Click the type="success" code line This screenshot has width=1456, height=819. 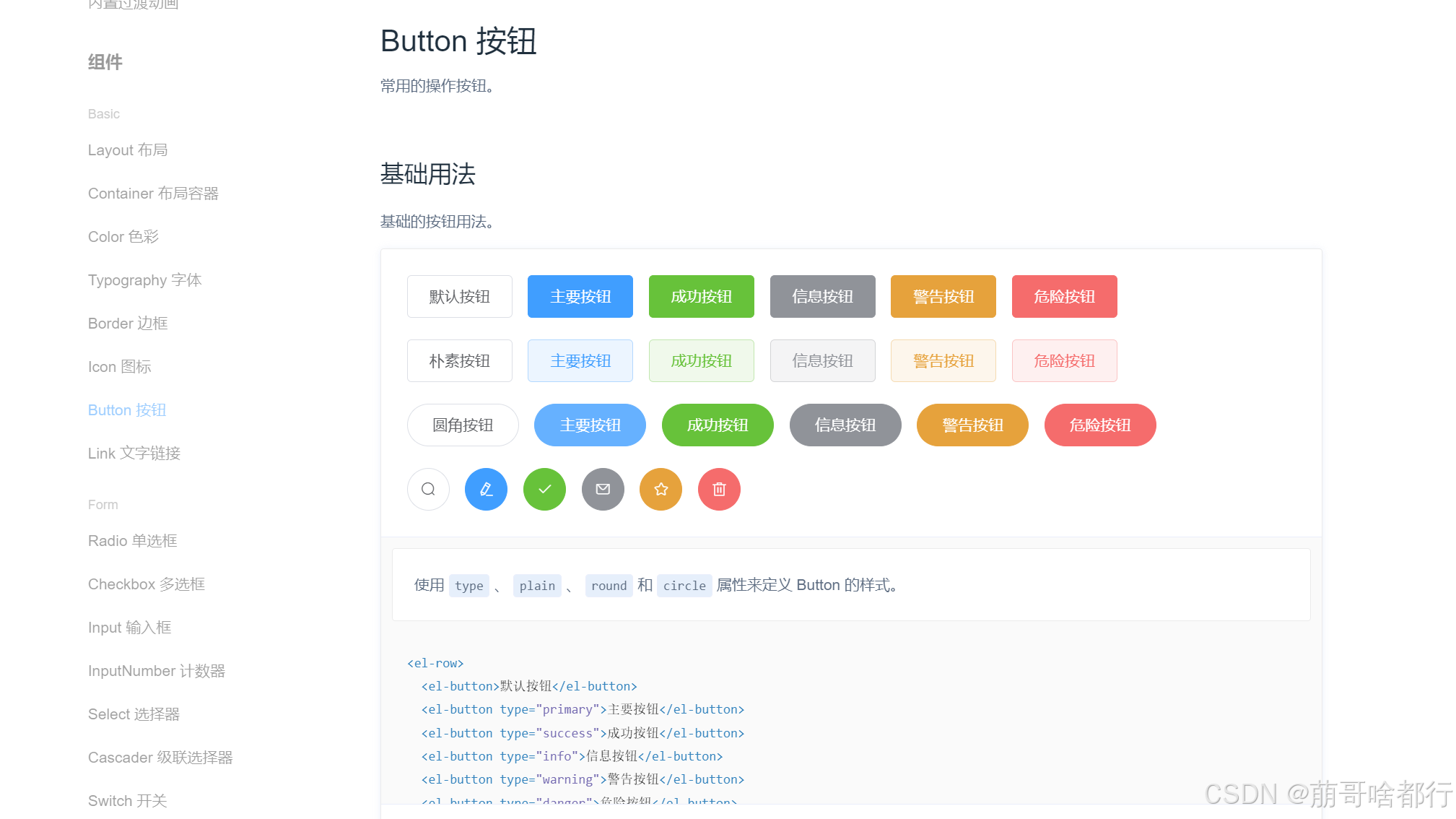(583, 733)
